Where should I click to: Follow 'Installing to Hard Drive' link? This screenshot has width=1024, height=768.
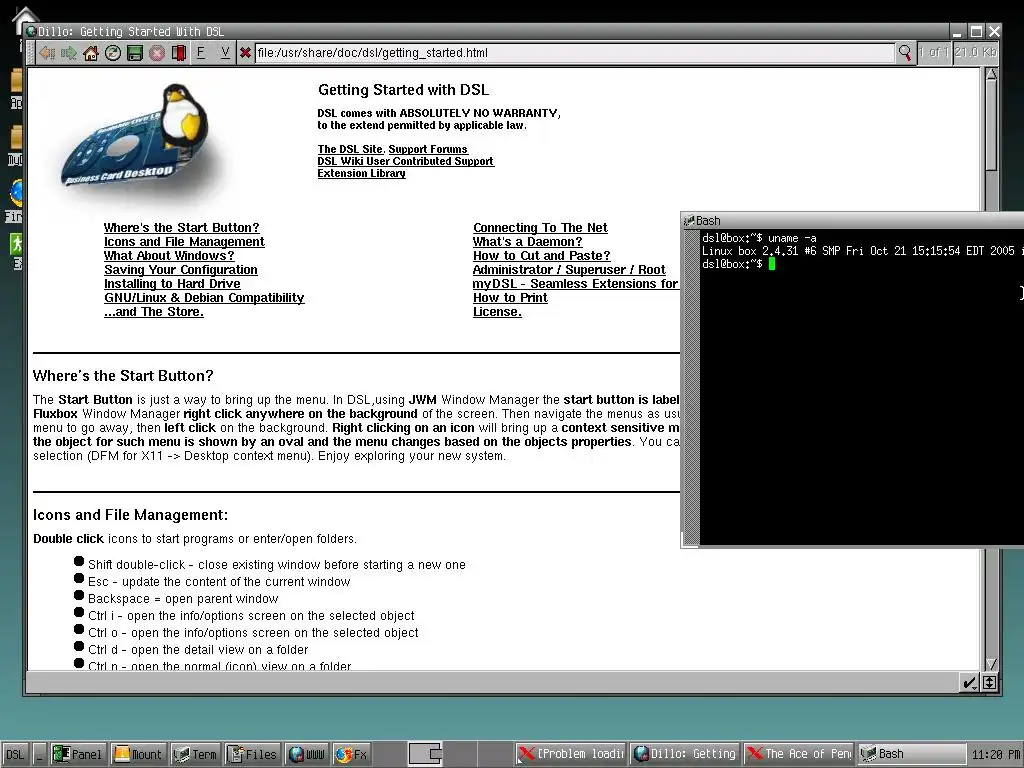(172, 283)
